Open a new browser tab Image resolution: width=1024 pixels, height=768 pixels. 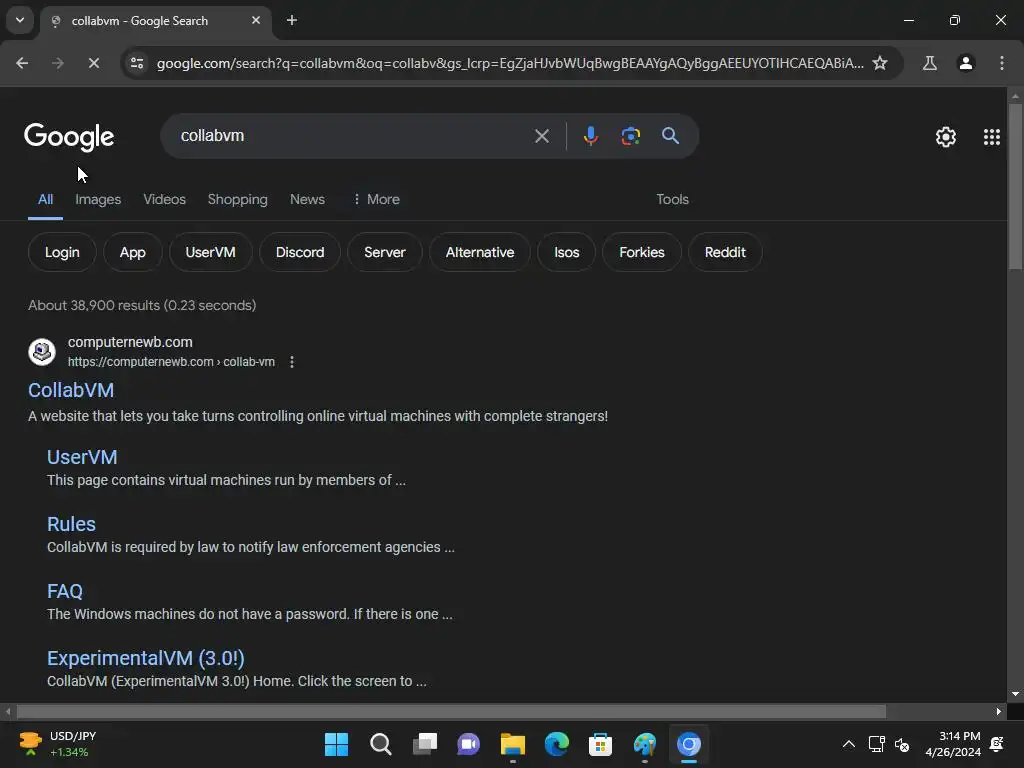[x=292, y=20]
